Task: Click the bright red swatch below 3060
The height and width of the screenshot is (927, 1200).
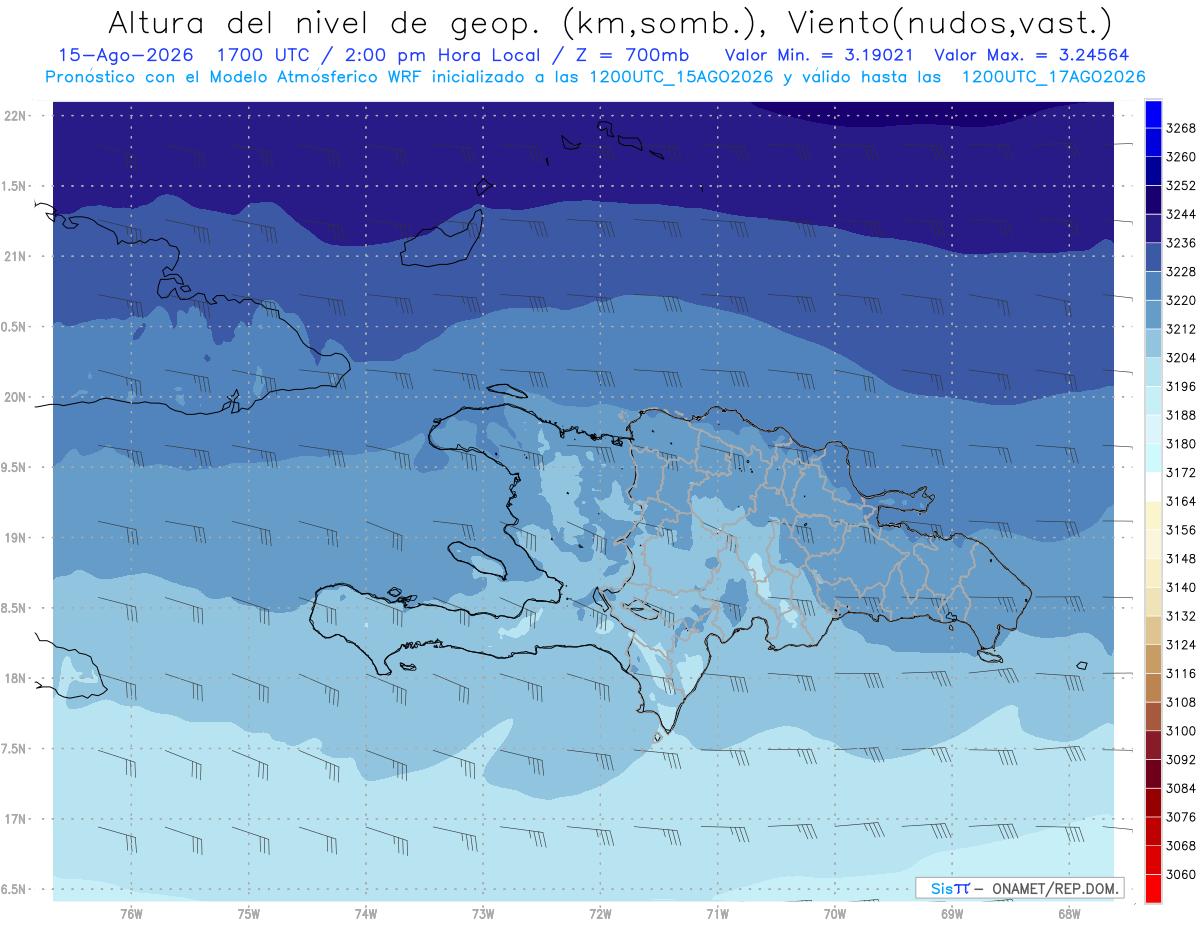Action: pos(1153,888)
